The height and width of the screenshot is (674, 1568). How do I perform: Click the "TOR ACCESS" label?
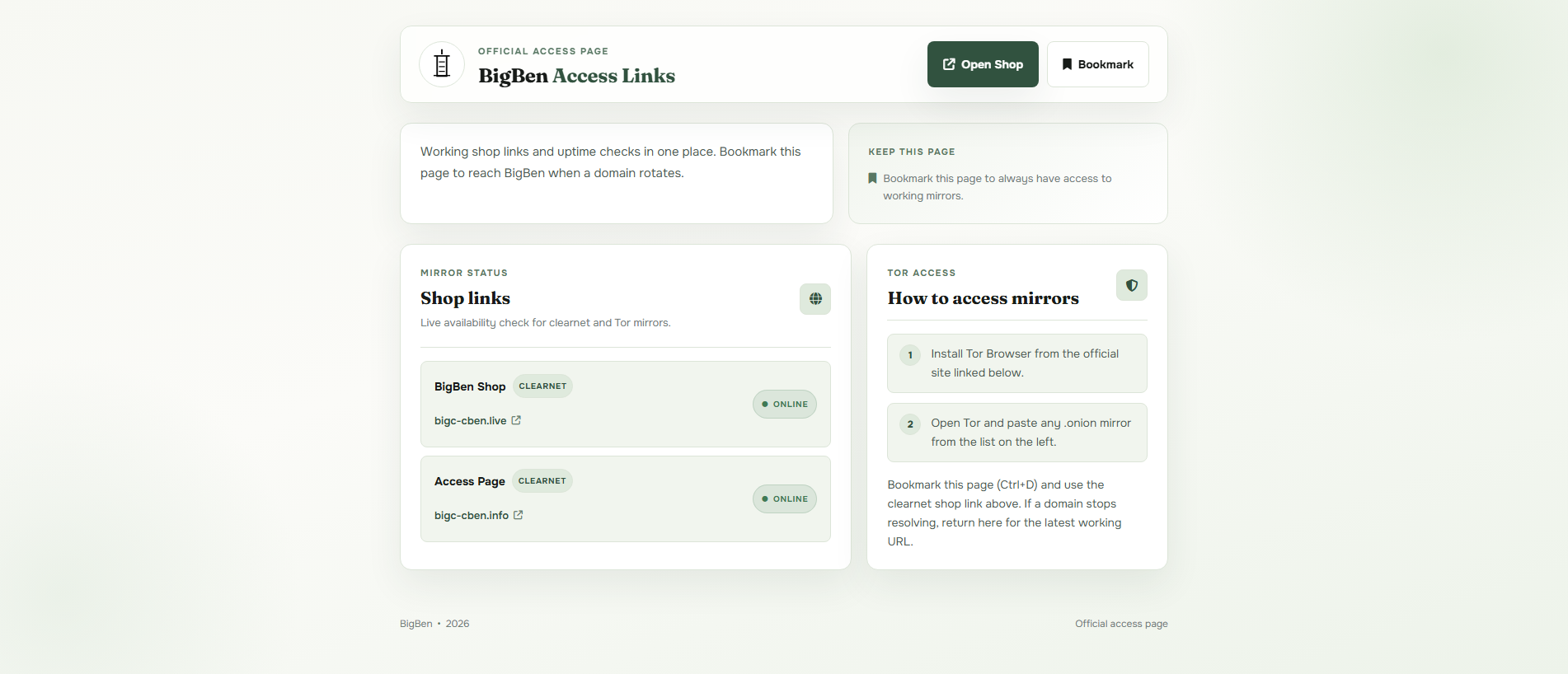click(x=922, y=273)
